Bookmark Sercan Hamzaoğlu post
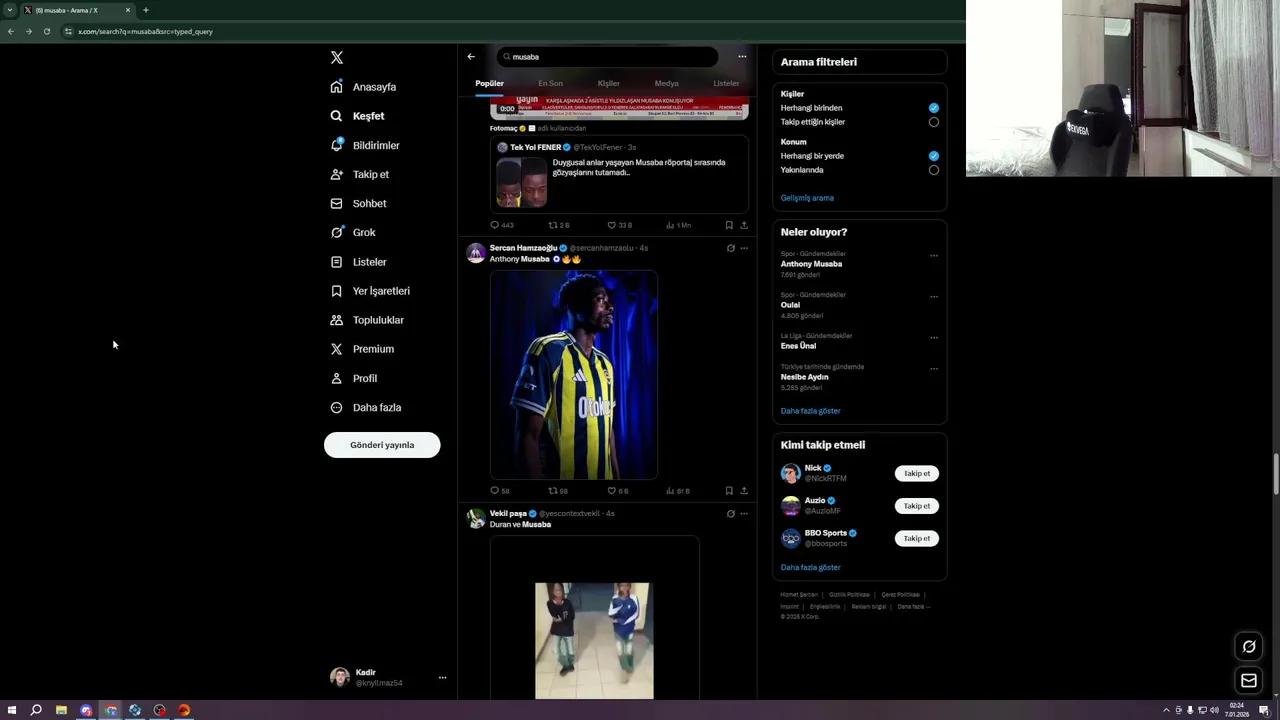This screenshot has width=1280, height=720. coord(729,491)
